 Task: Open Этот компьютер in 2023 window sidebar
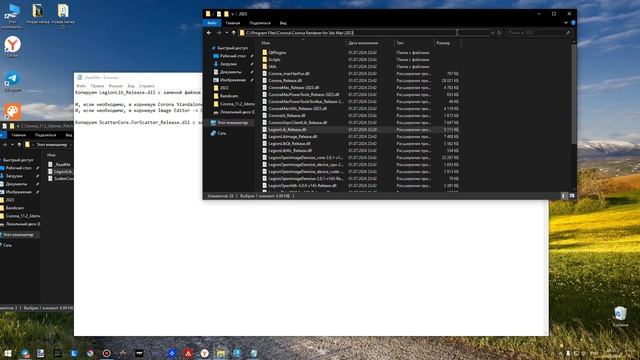click(x=232, y=122)
